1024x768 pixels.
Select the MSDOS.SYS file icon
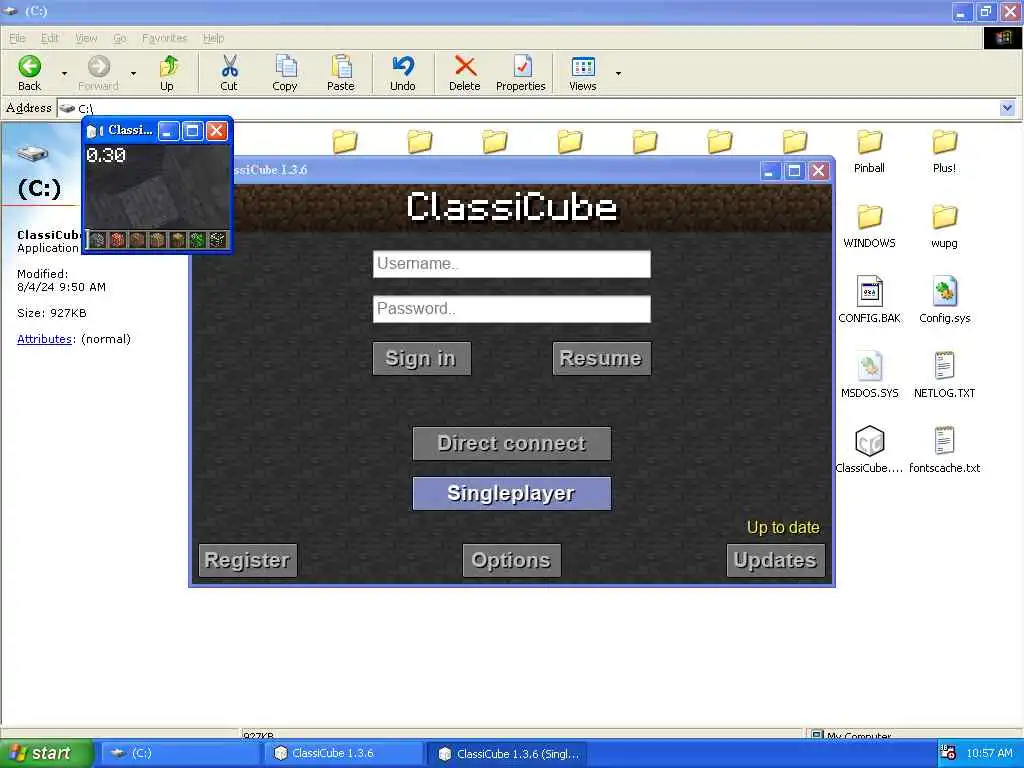[x=869, y=366]
